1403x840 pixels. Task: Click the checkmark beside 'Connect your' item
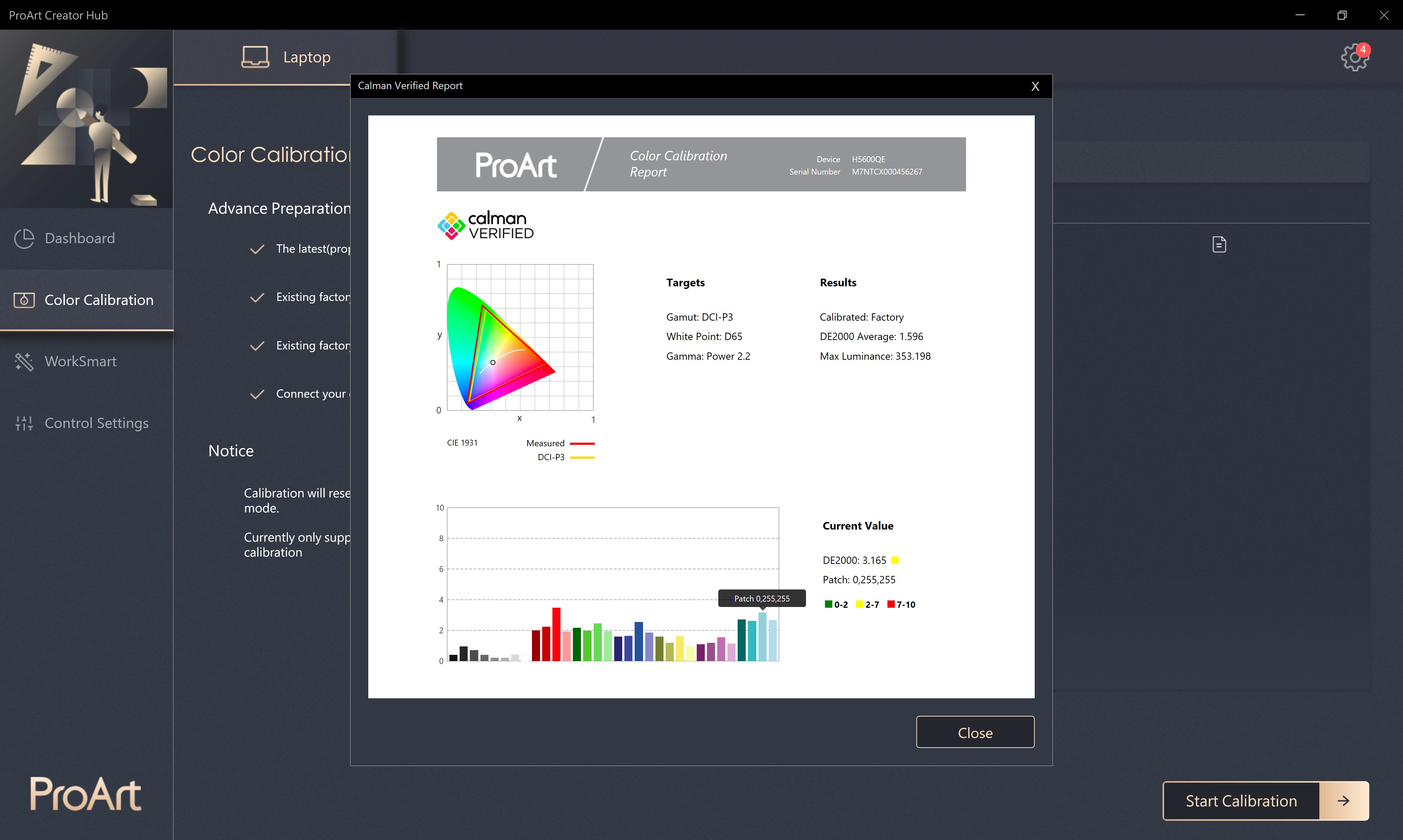pos(257,394)
